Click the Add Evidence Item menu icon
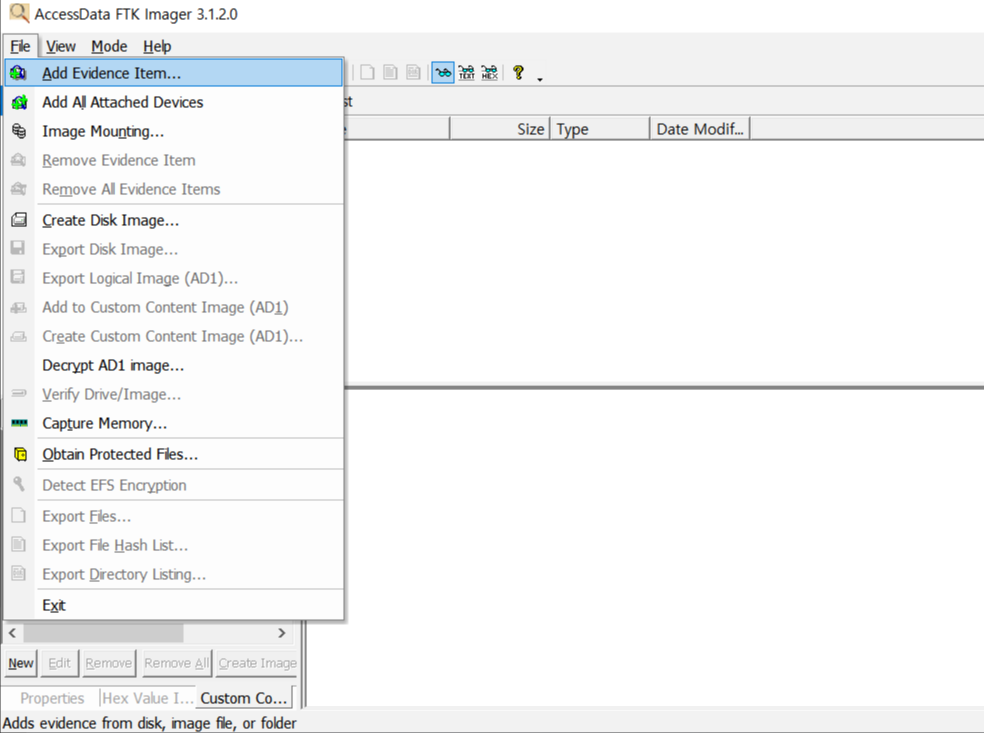Image resolution: width=984 pixels, height=733 pixels. point(19,73)
